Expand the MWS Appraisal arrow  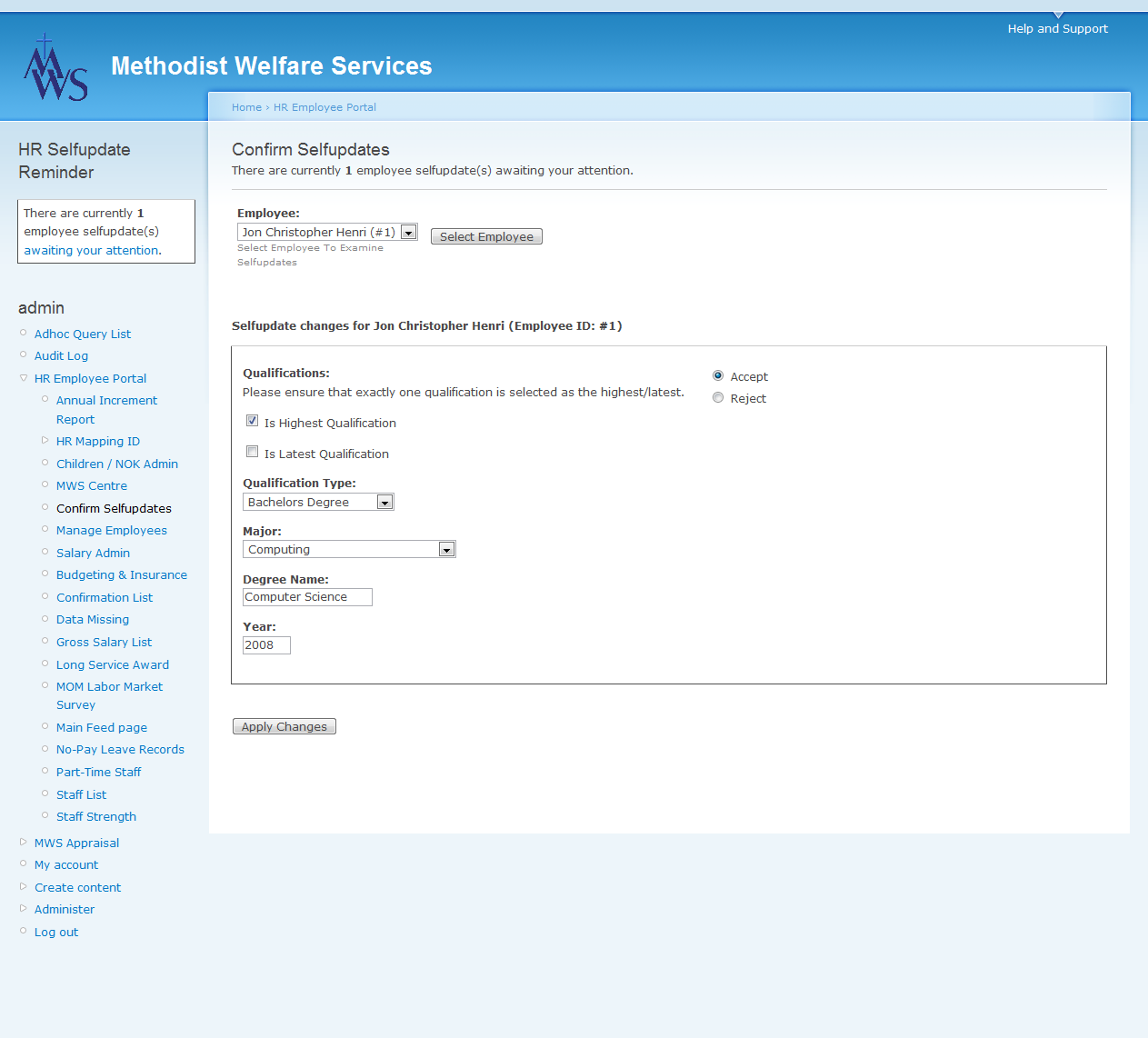pyautogui.click(x=24, y=842)
